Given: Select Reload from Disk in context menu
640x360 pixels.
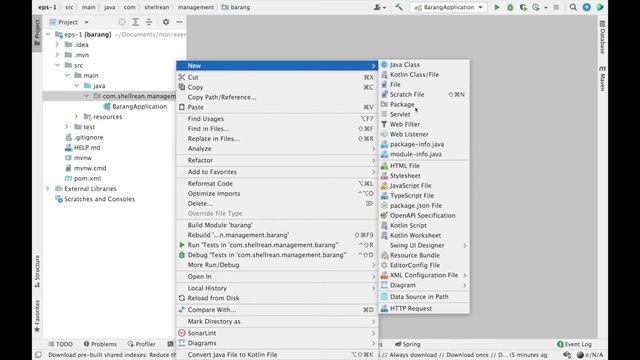Looking at the screenshot, I should tap(277, 298).
